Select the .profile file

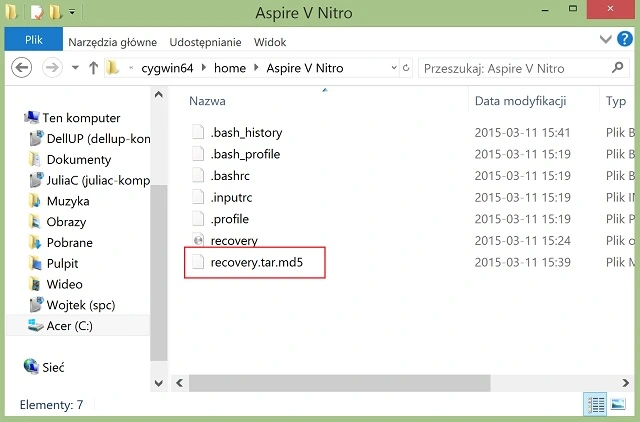(x=229, y=219)
